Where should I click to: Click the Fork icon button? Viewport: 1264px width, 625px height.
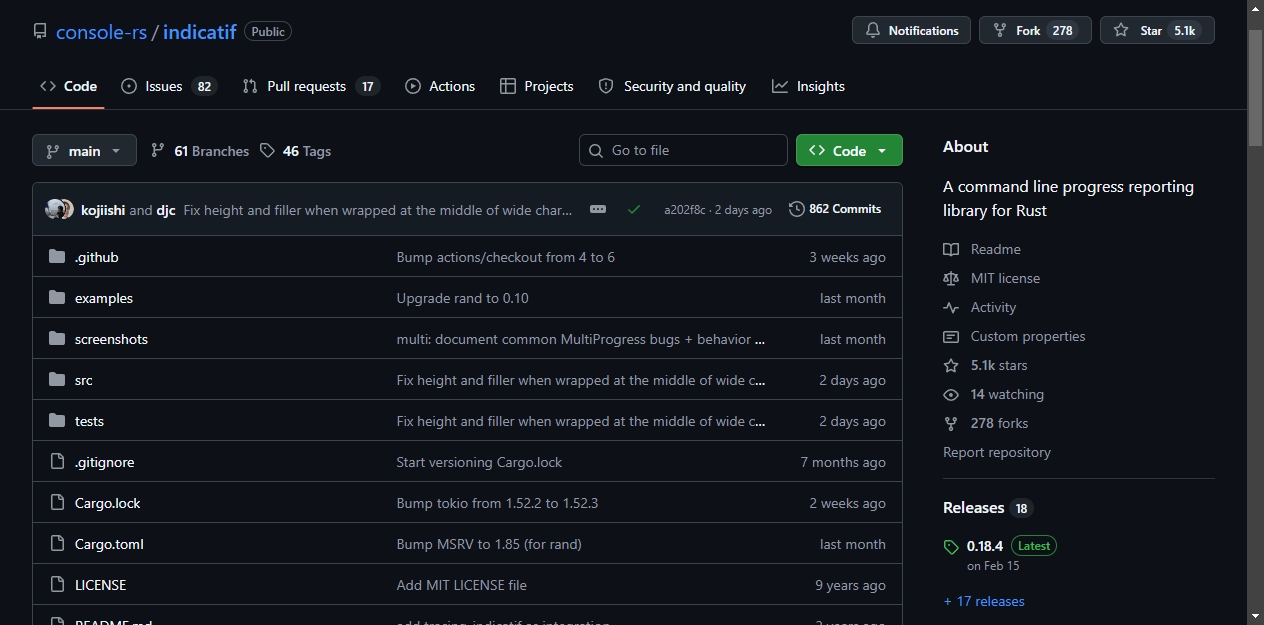pos(1000,31)
